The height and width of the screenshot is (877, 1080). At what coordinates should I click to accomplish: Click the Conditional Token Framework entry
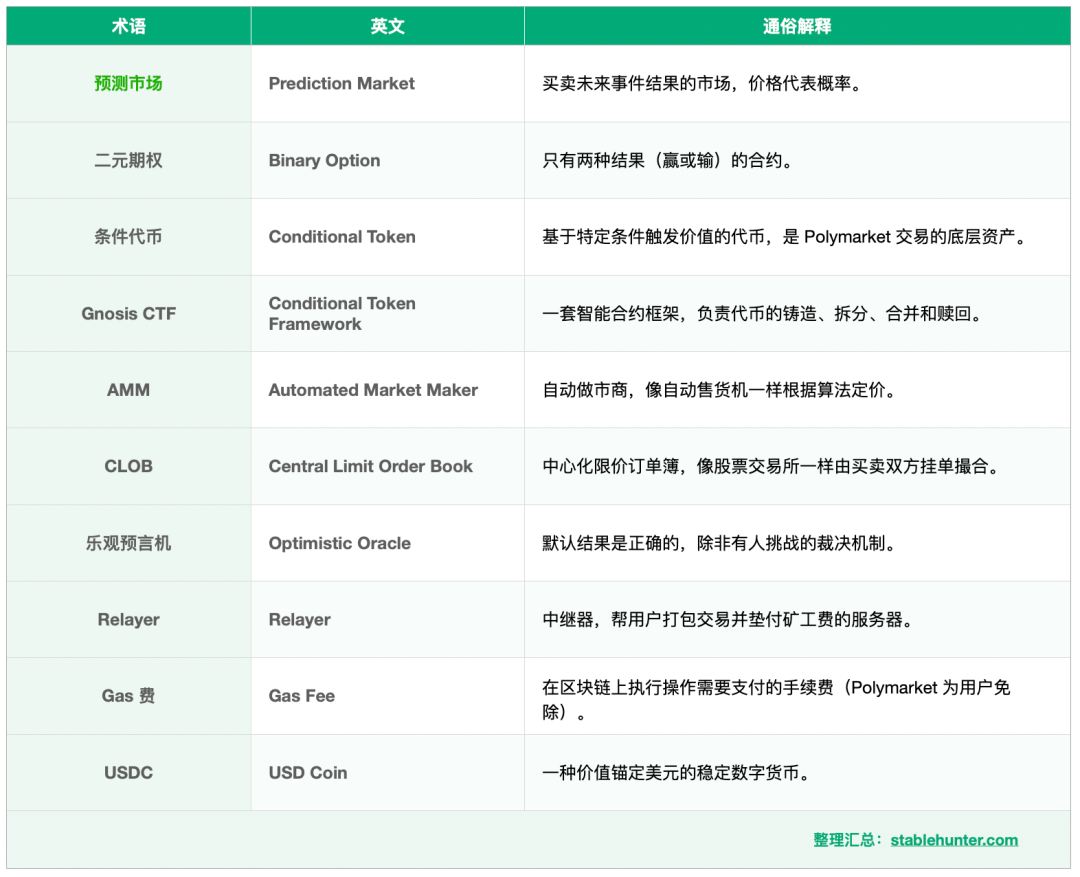[342, 313]
